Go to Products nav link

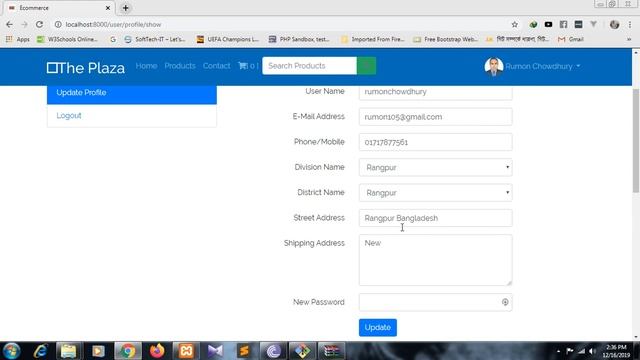180,66
